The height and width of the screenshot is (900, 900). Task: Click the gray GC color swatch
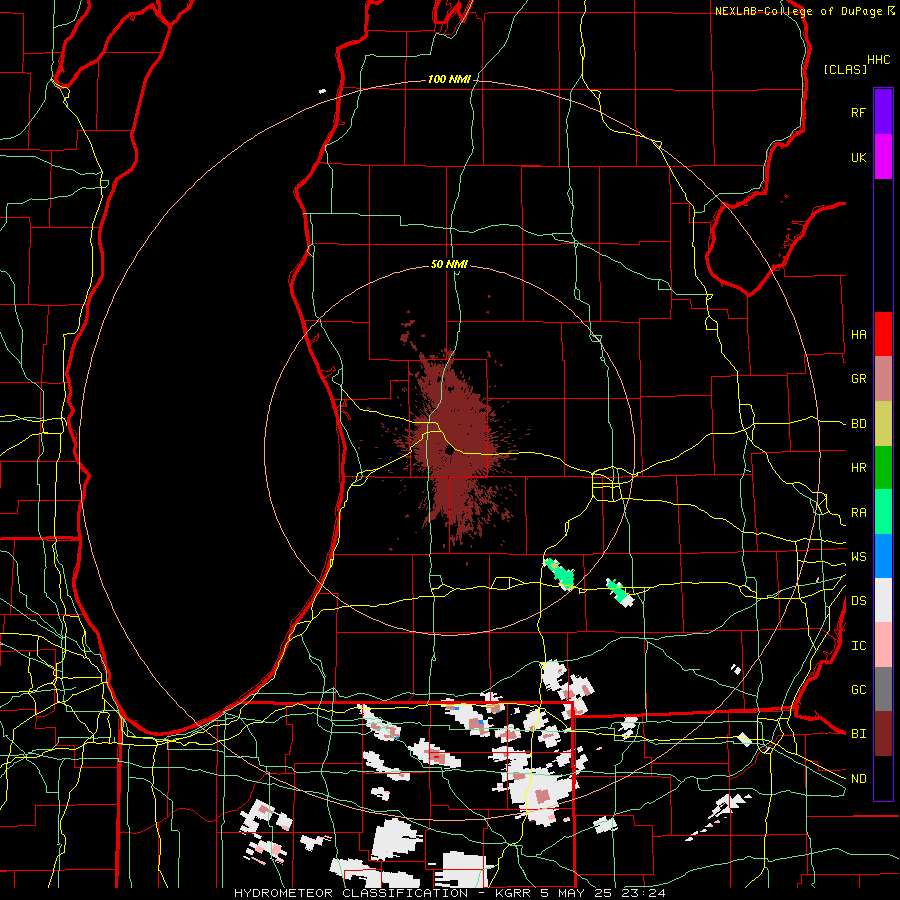(x=883, y=689)
